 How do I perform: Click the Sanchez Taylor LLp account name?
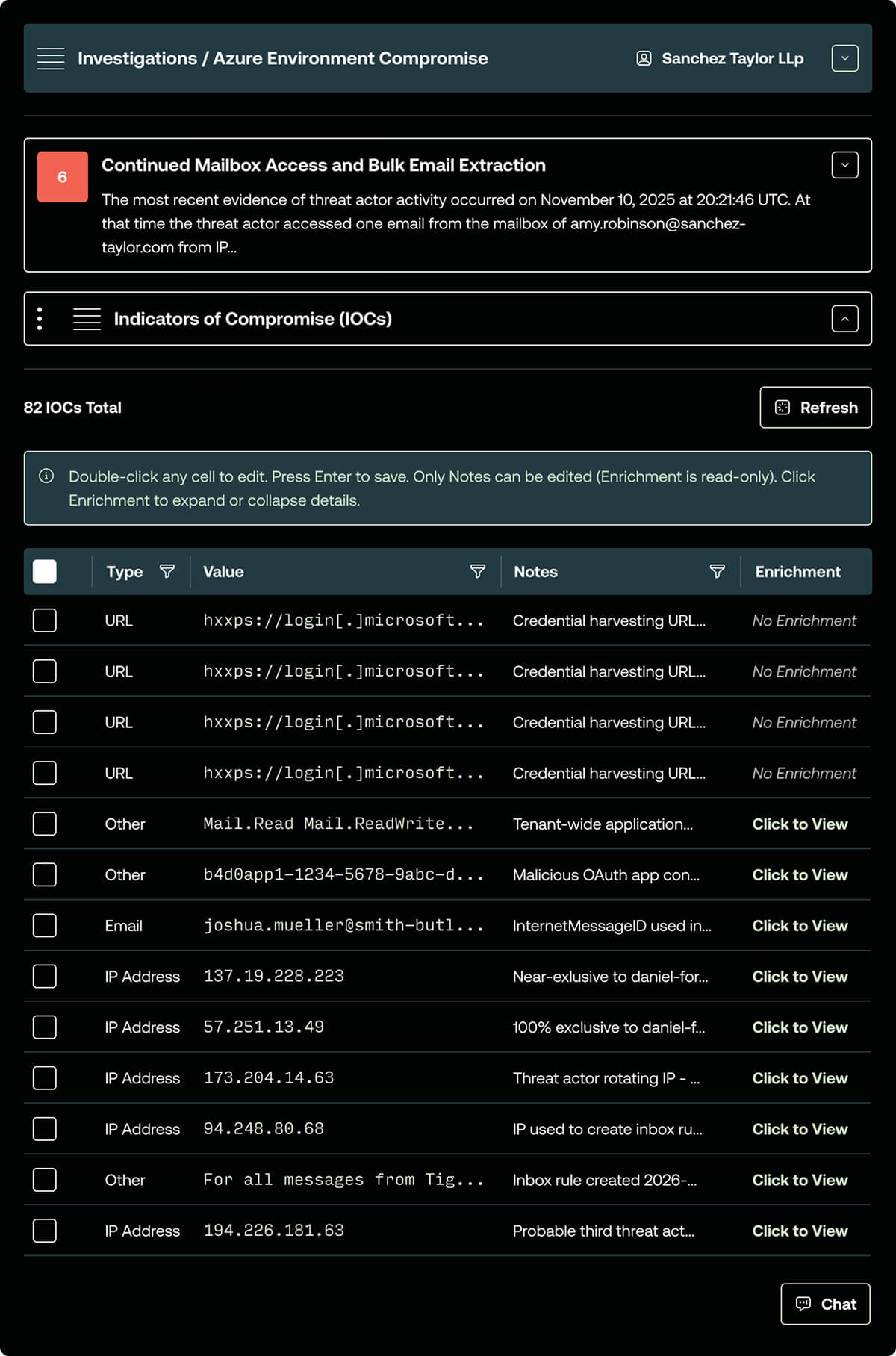[x=732, y=58]
